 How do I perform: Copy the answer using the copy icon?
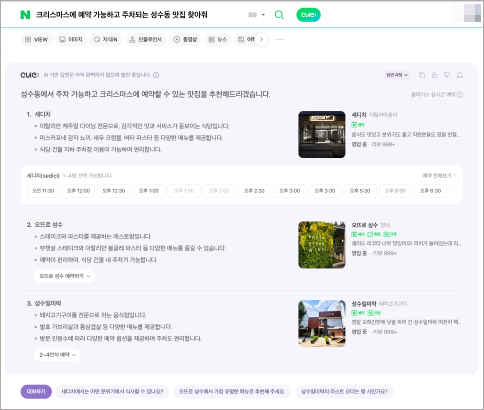[x=422, y=75]
